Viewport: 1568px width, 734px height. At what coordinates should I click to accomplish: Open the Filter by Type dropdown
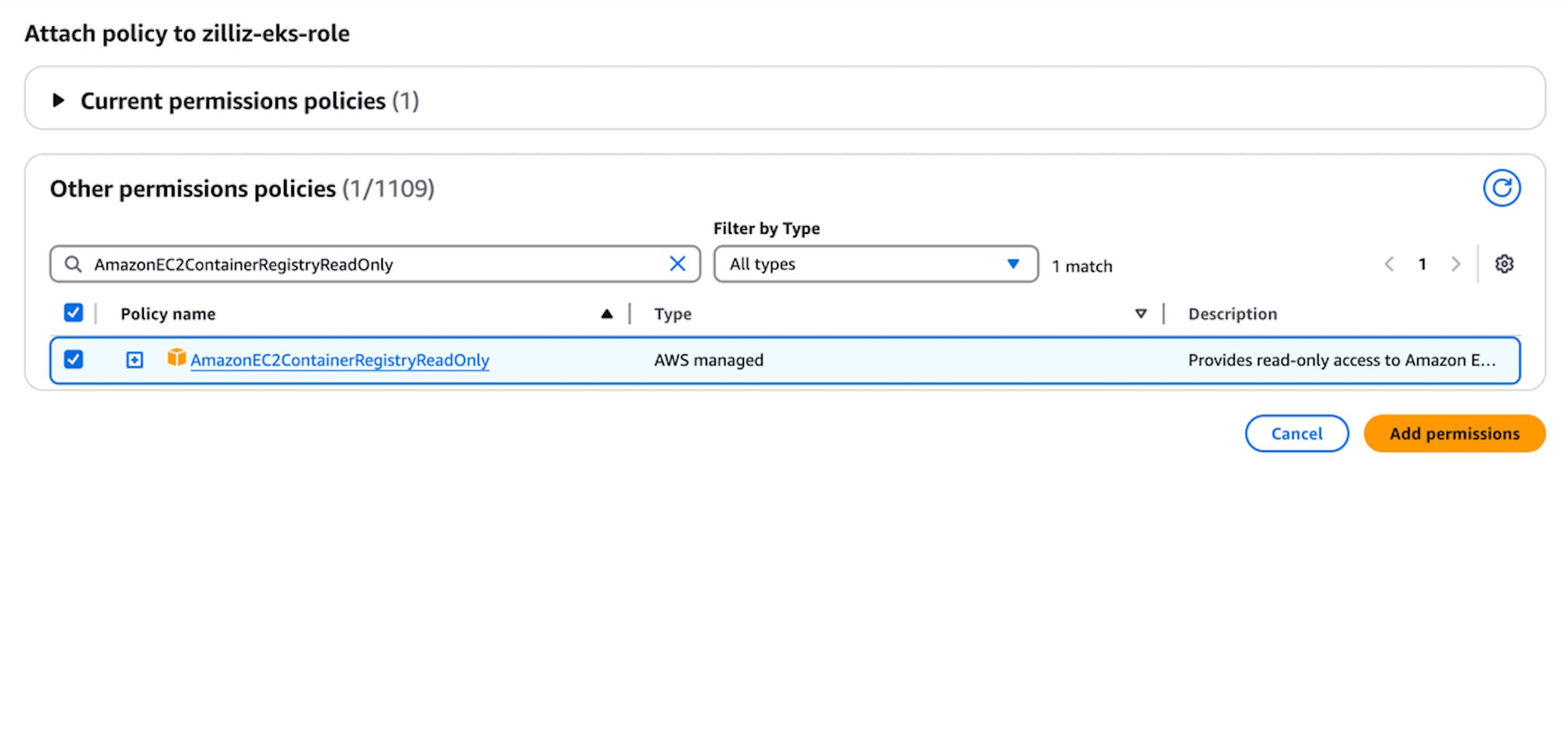pyautogui.click(x=875, y=264)
